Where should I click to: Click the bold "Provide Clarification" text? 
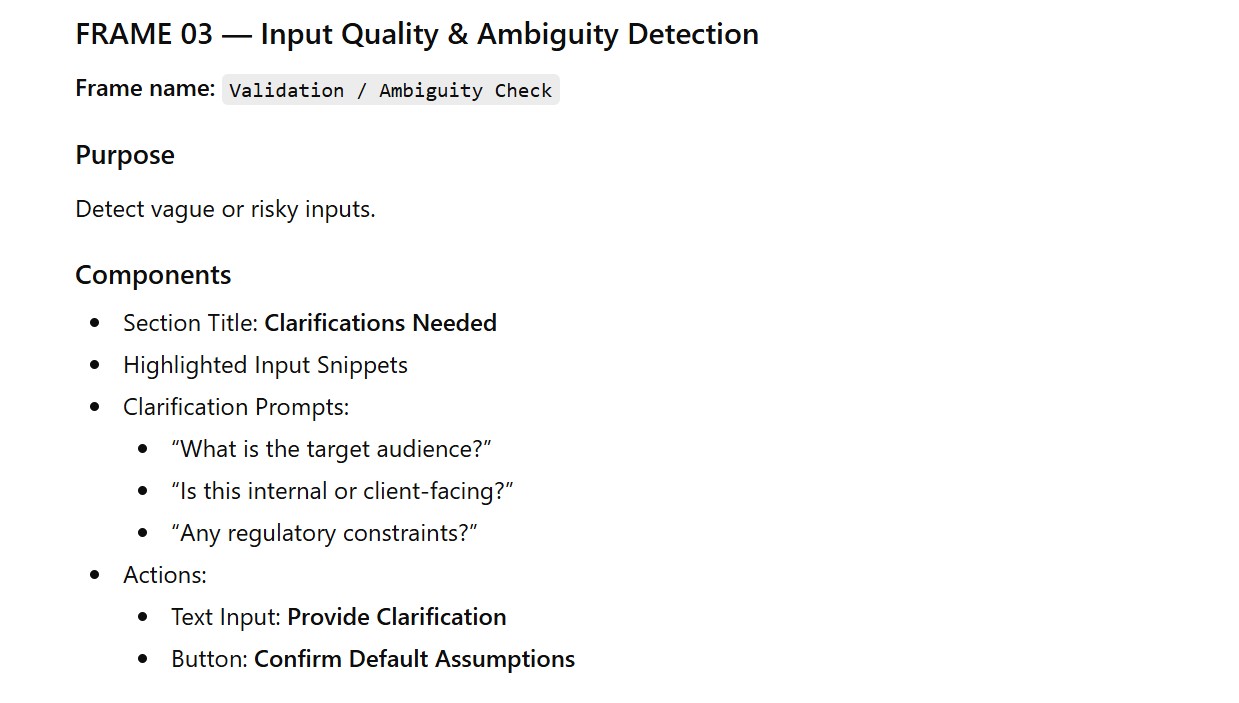[x=396, y=617]
